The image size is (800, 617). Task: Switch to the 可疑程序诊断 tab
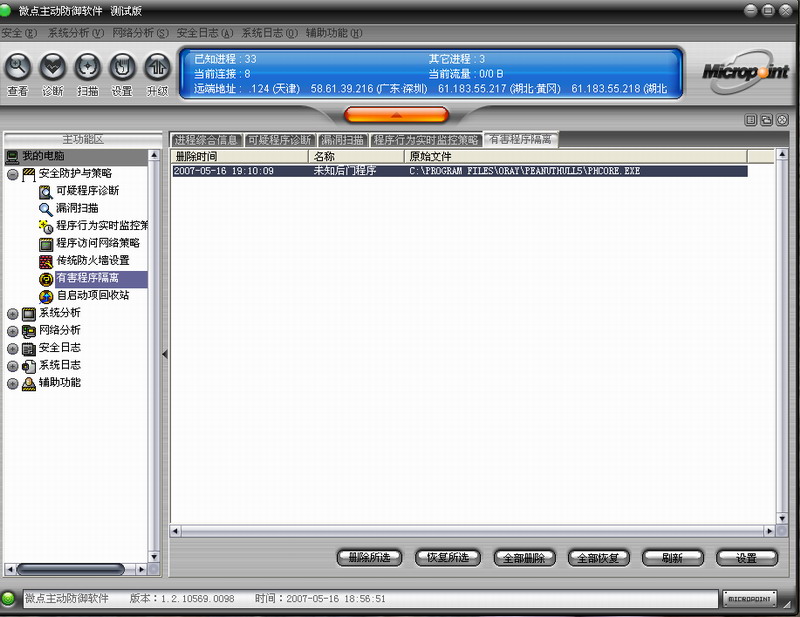pyautogui.click(x=280, y=140)
